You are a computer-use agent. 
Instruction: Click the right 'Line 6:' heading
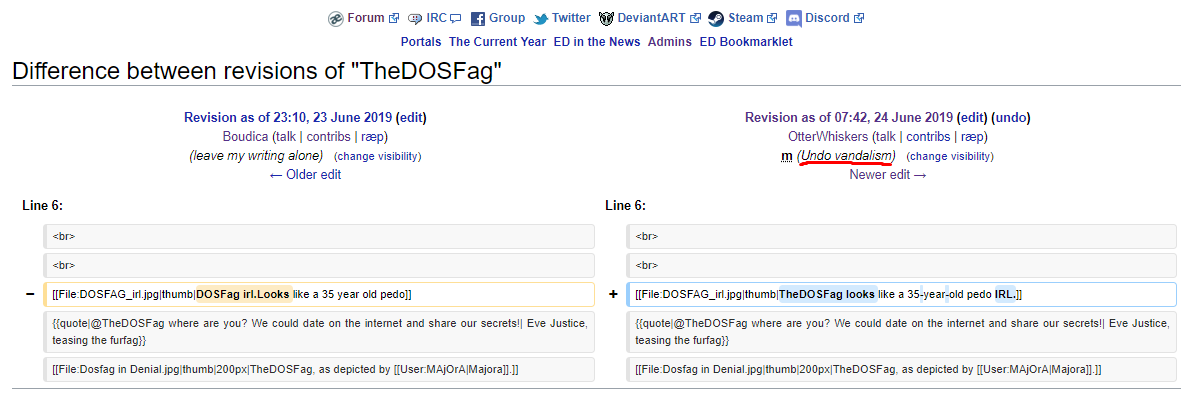pos(625,206)
